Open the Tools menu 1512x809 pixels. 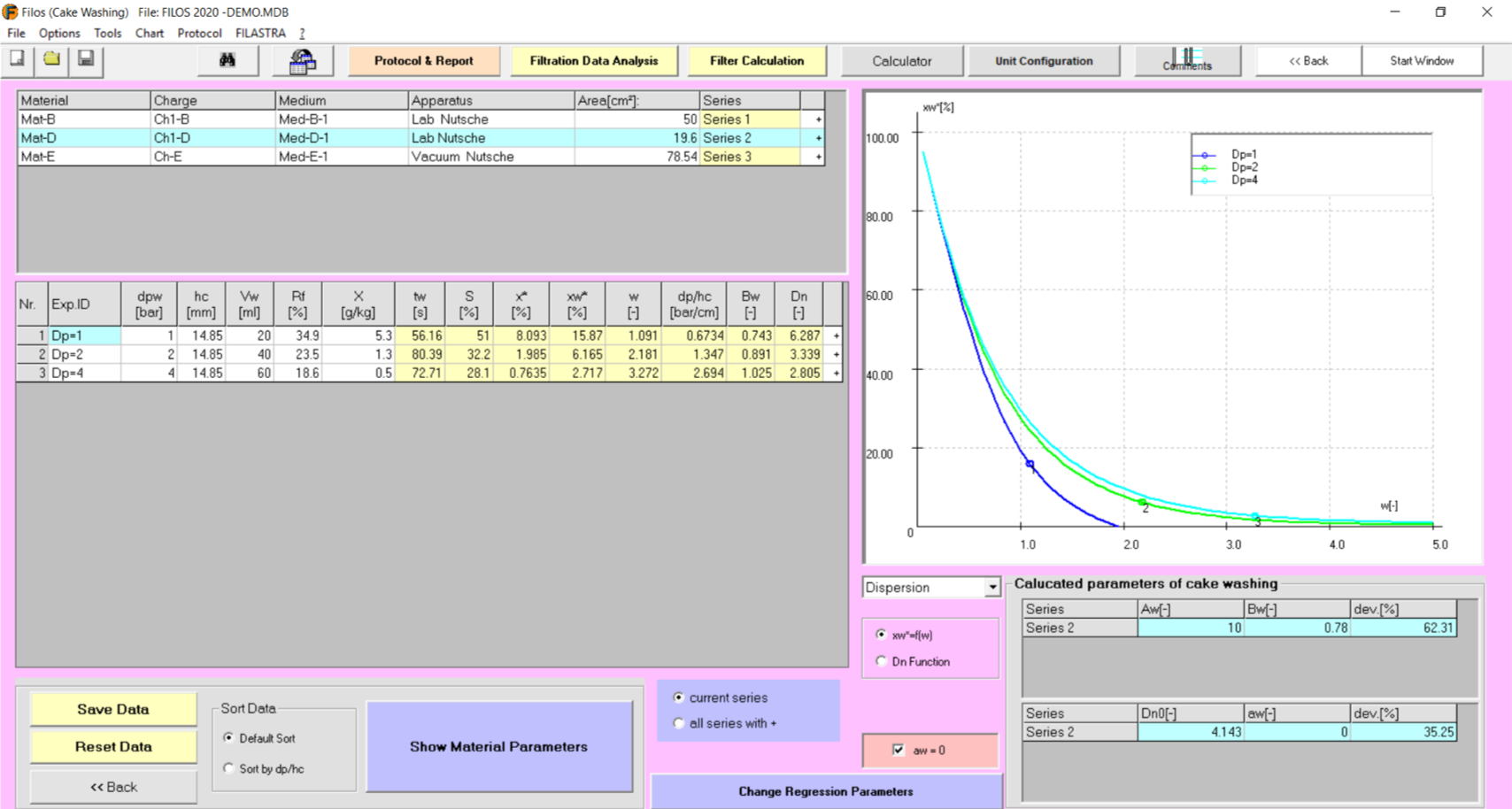click(107, 34)
